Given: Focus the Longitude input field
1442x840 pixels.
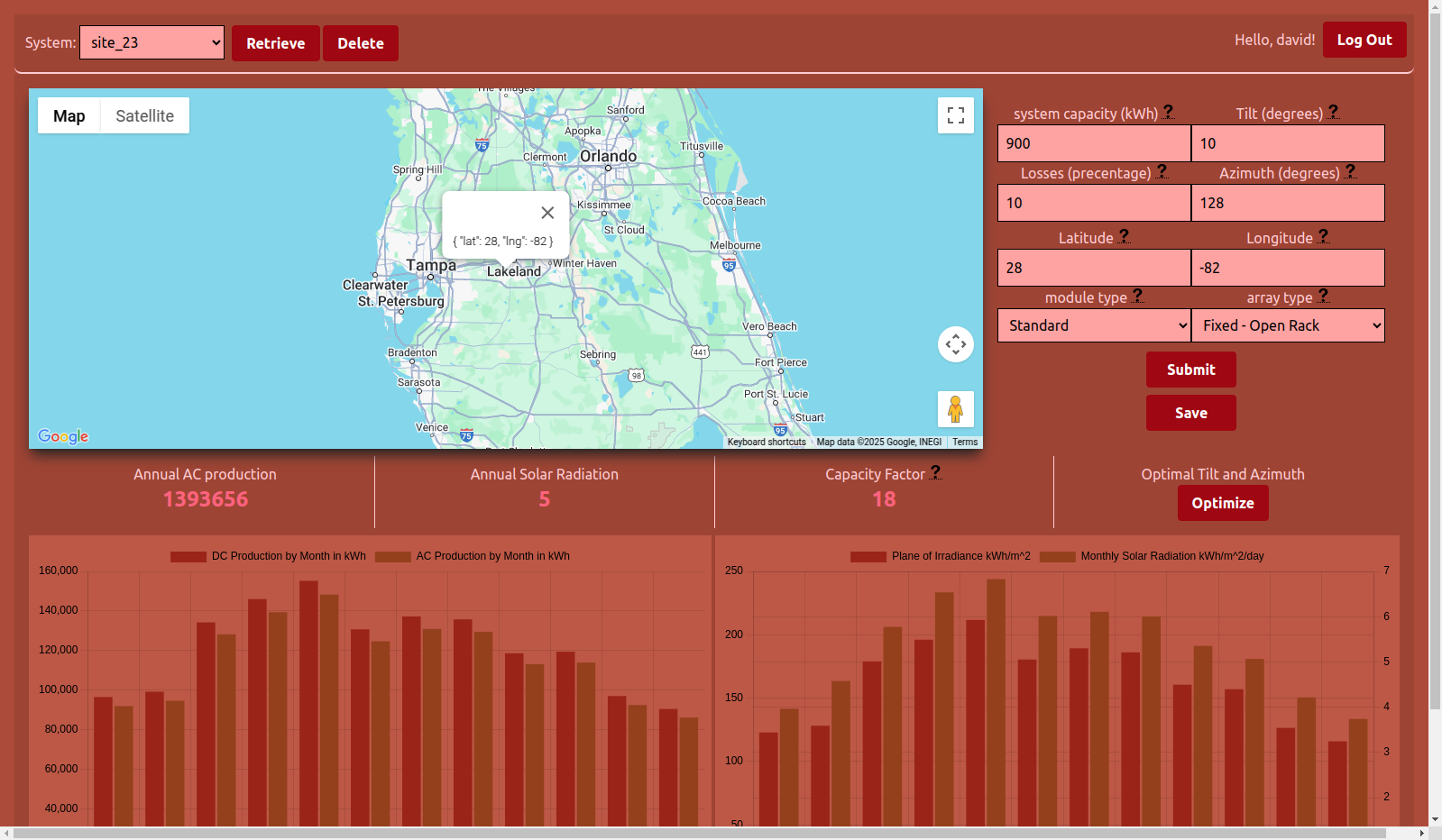Looking at the screenshot, I should click(1288, 268).
